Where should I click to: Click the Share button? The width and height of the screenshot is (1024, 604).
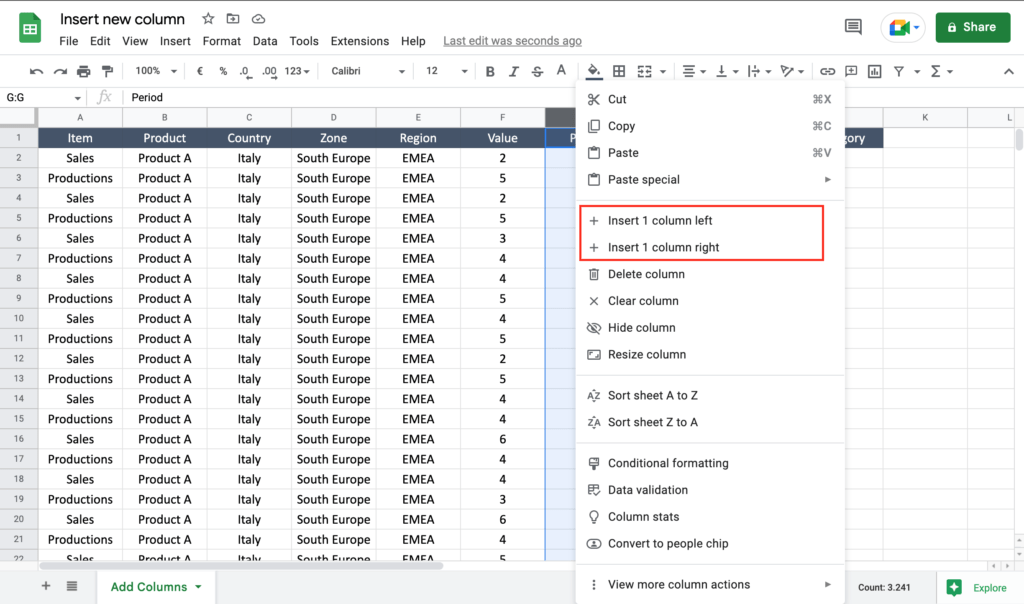[x=971, y=27]
